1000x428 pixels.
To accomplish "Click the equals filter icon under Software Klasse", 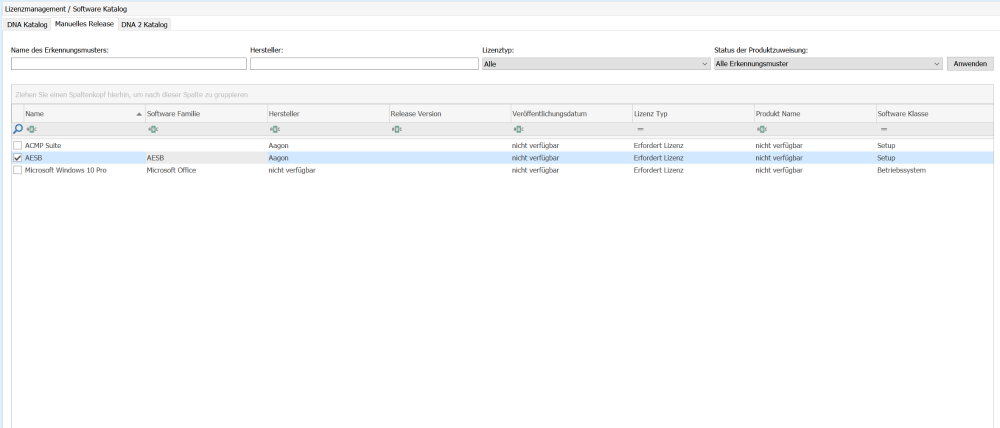I will [x=883, y=129].
